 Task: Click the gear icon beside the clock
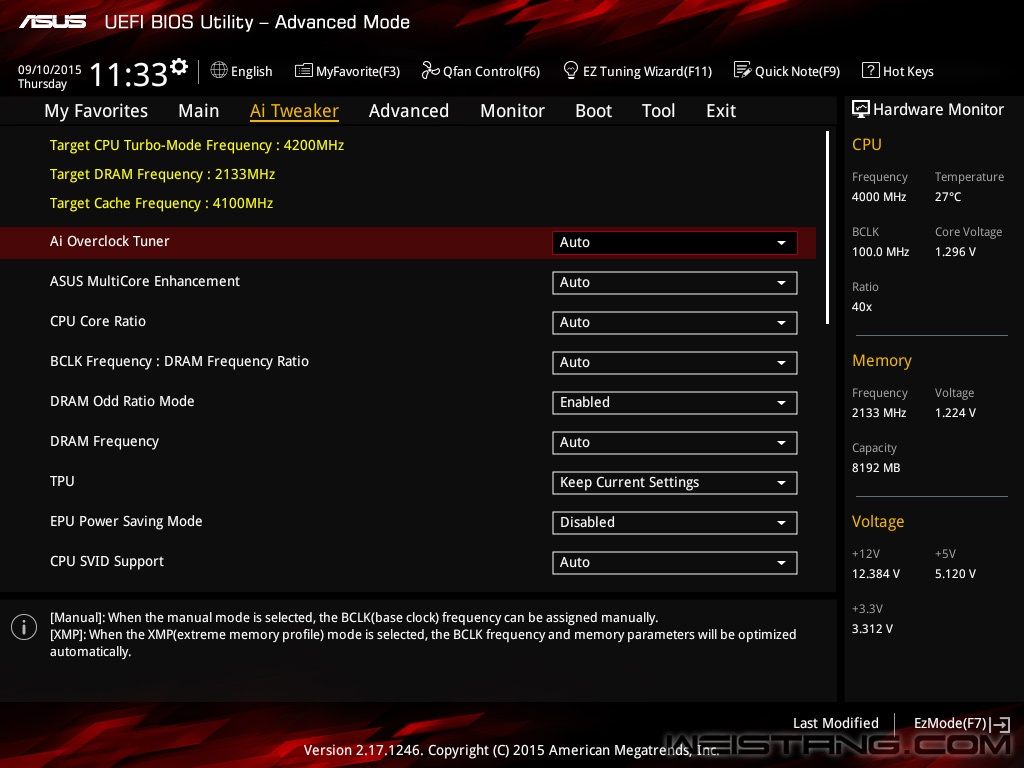pos(179,67)
